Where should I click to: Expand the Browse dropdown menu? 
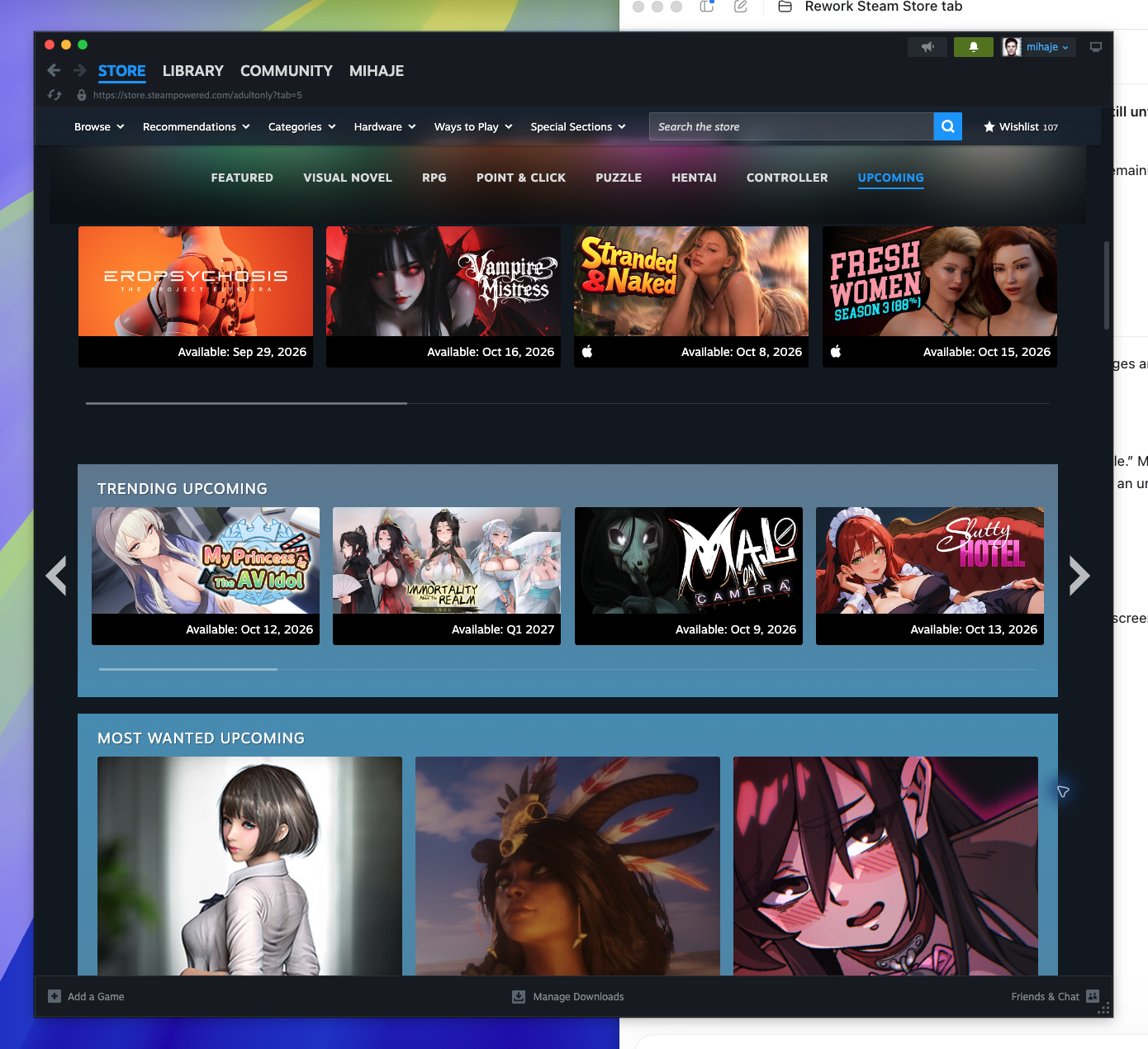pyautogui.click(x=99, y=126)
